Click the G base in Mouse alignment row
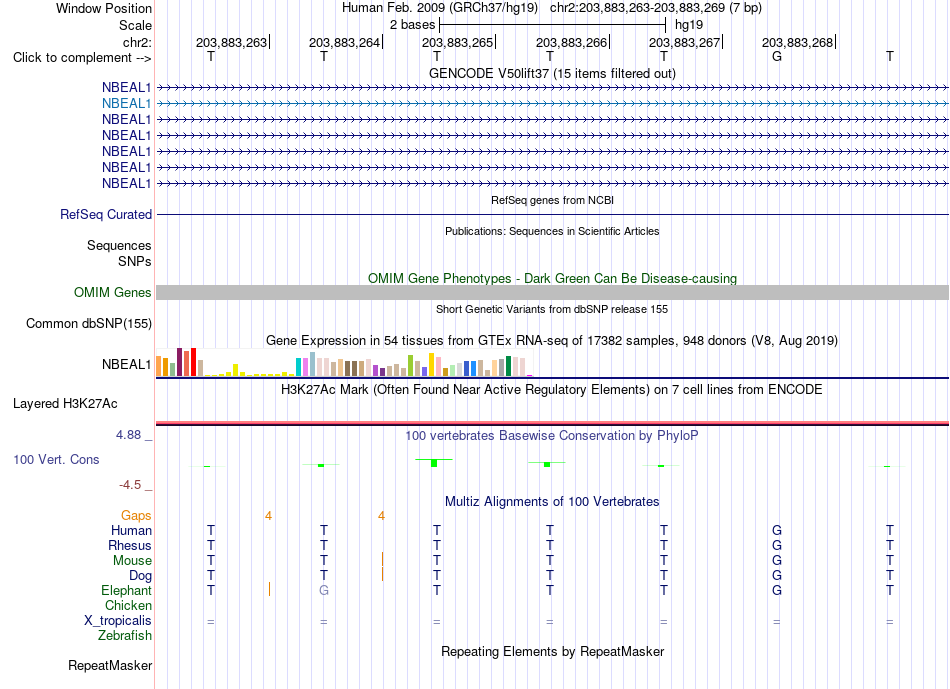Viewport: 950px width, 689px height. point(777,561)
